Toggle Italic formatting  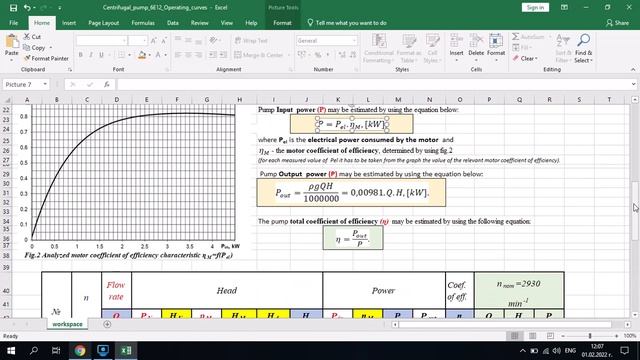coord(91,55)
